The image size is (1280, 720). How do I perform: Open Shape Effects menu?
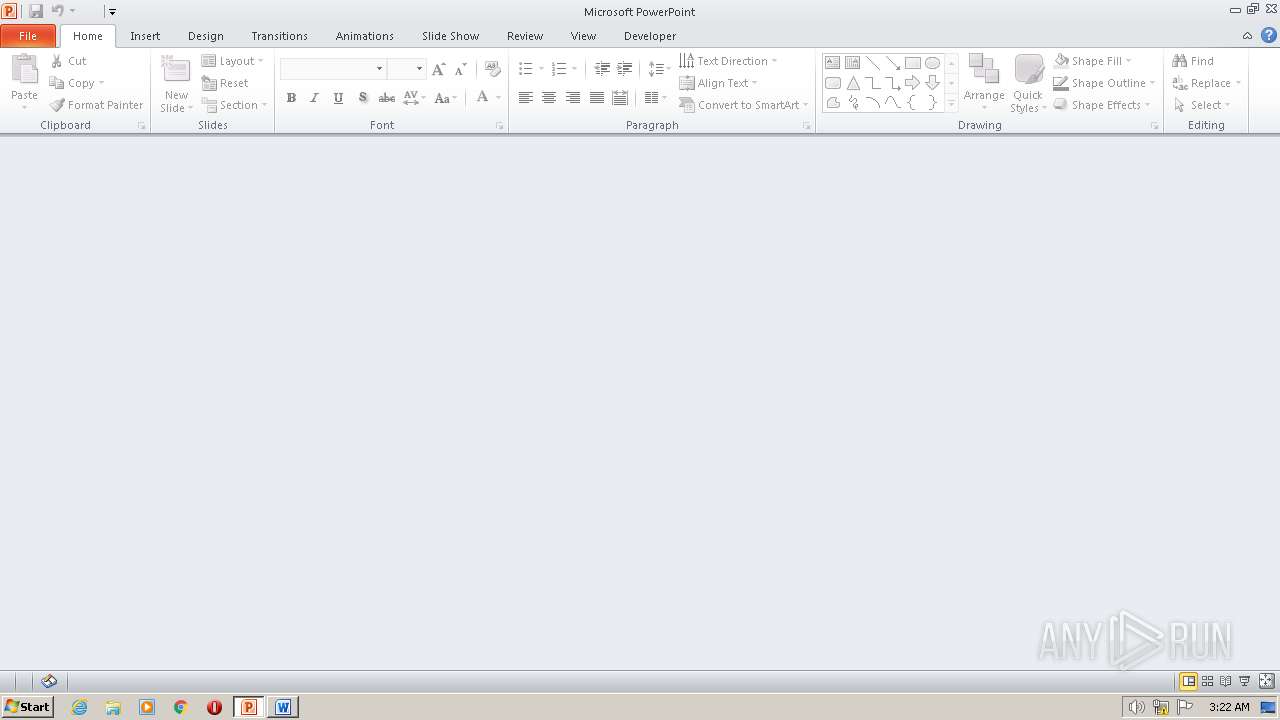point(1101,105)
